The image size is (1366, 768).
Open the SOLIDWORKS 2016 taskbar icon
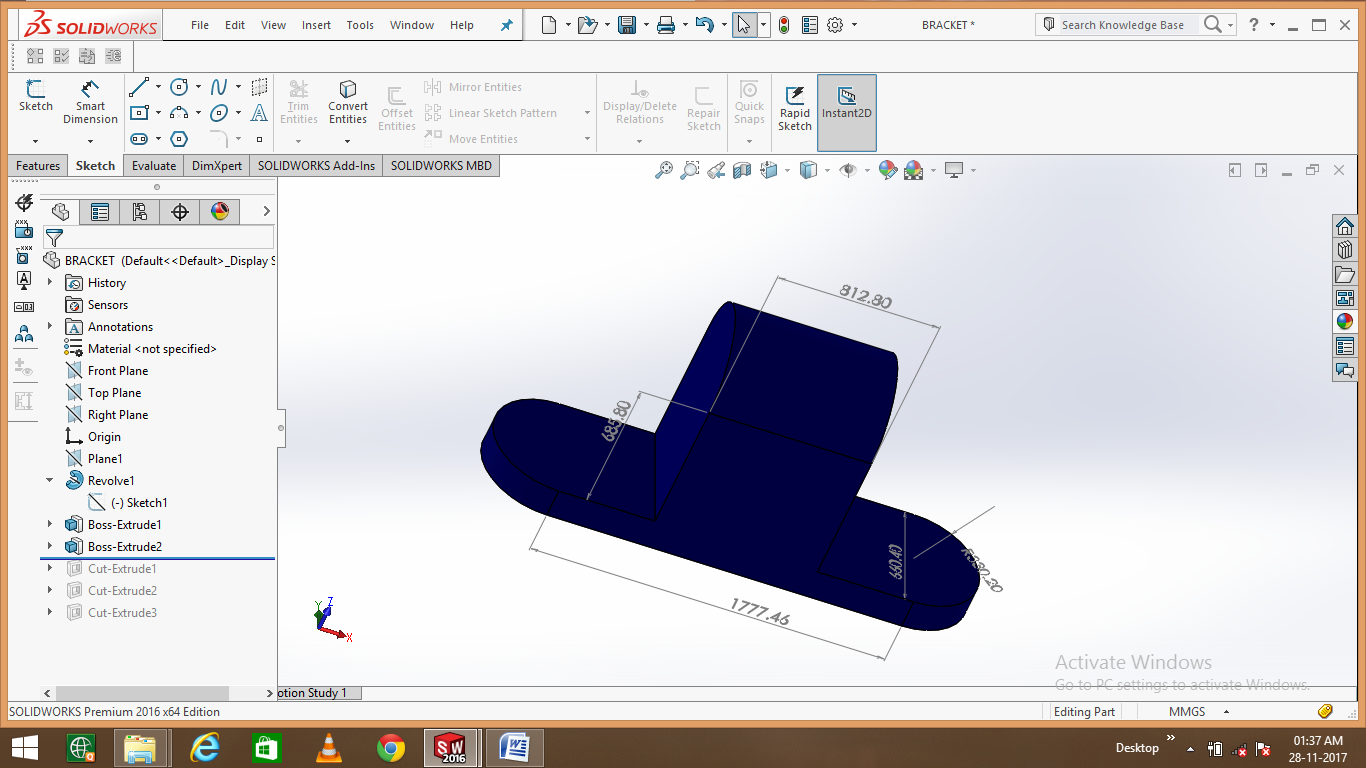click(451, 747)
